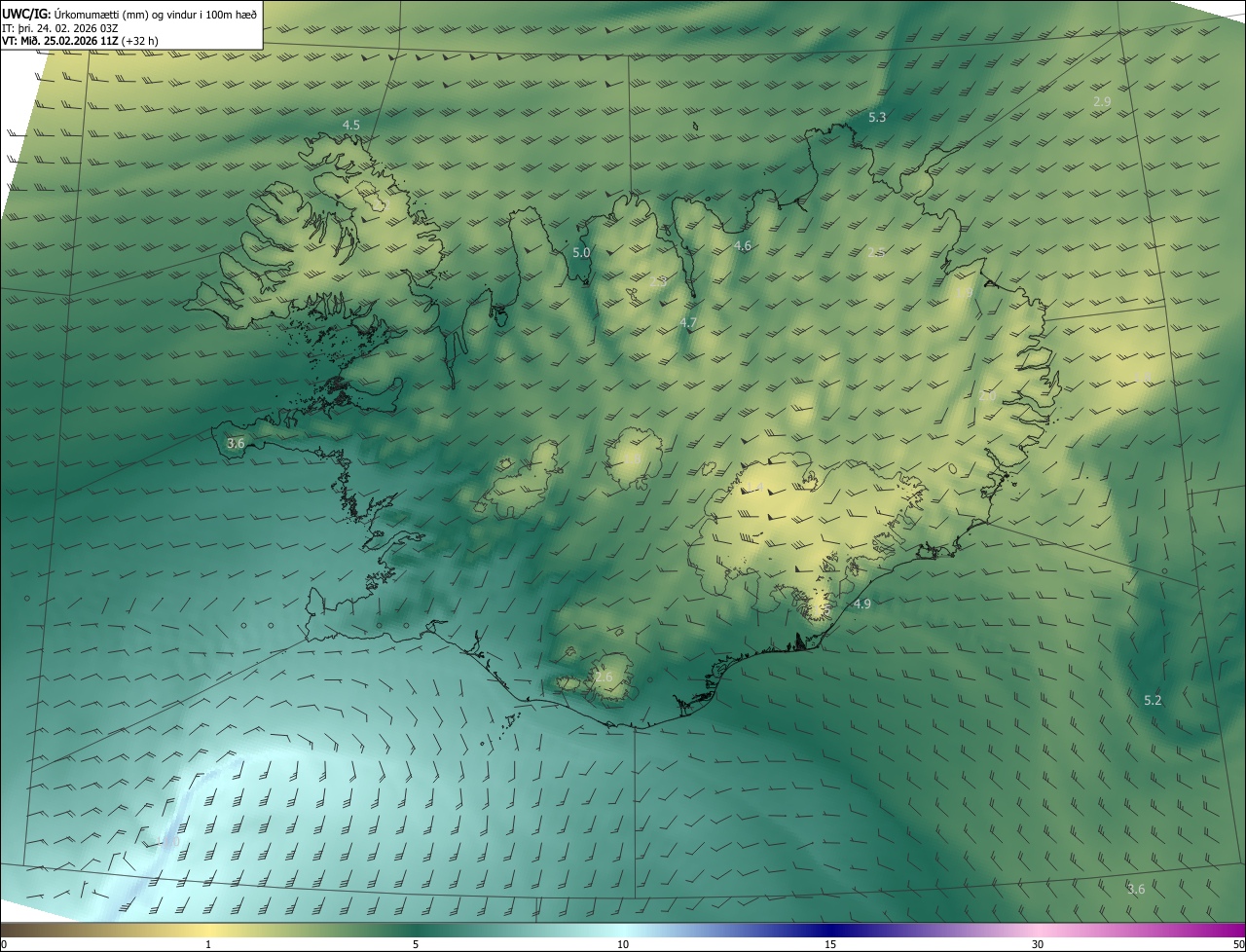Click the 5.2 value label over the eastern sea
1246x952 pixels.
pos(1153,700)
